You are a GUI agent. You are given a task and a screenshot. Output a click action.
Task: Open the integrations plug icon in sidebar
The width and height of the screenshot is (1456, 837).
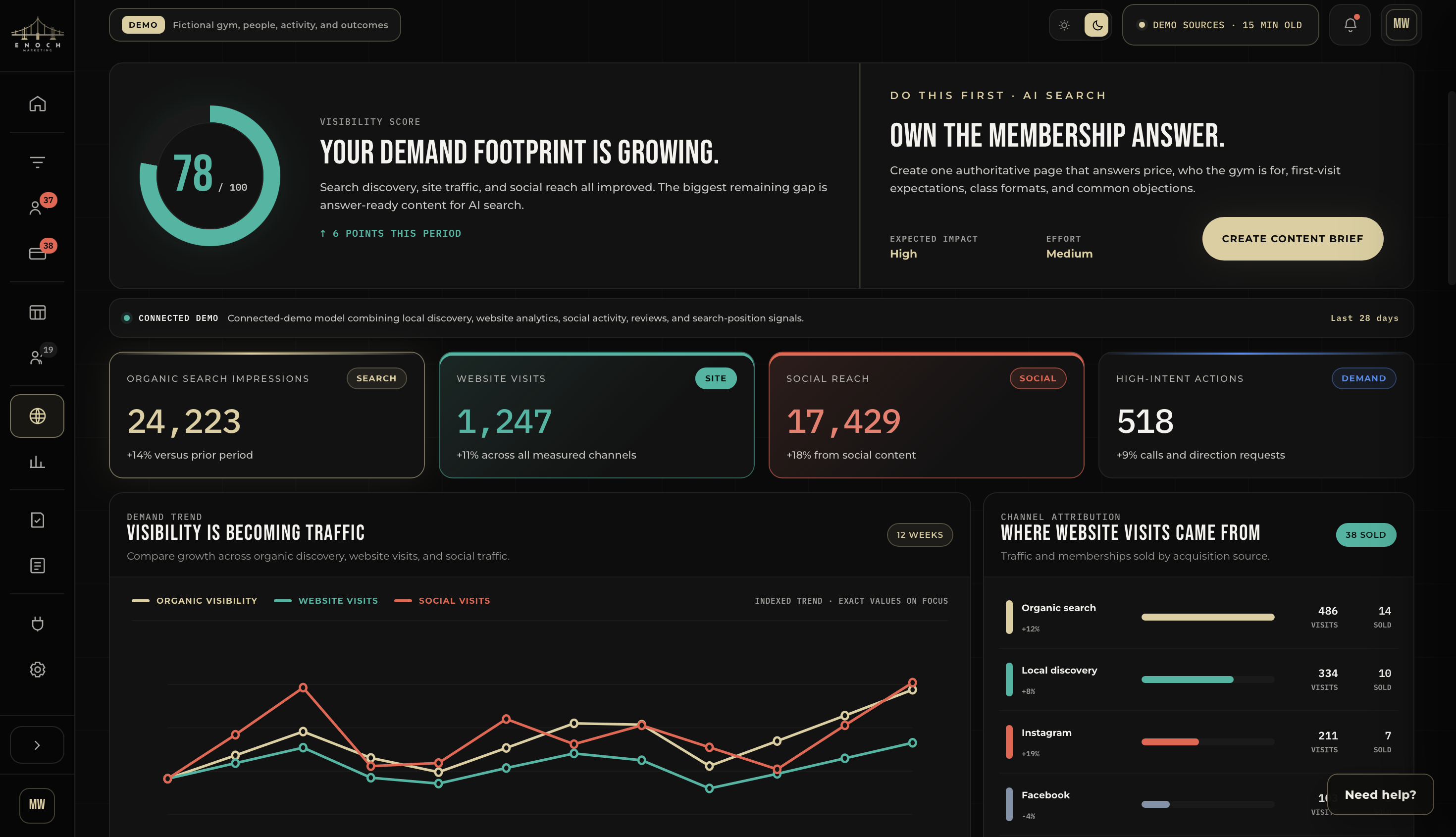pos(37,624)
